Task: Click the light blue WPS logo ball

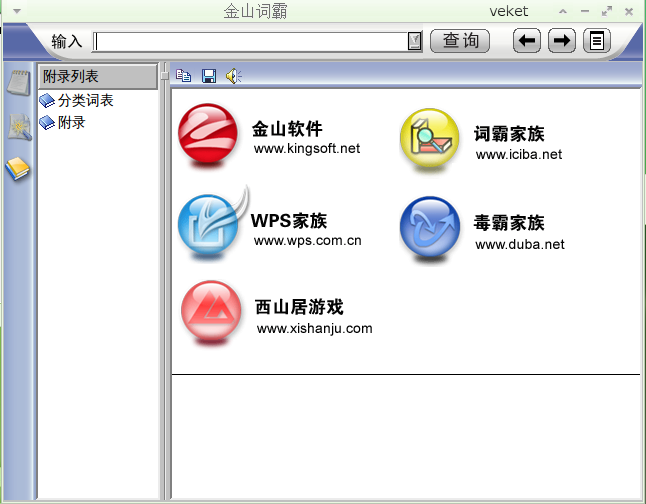Action: click(208, 225)
